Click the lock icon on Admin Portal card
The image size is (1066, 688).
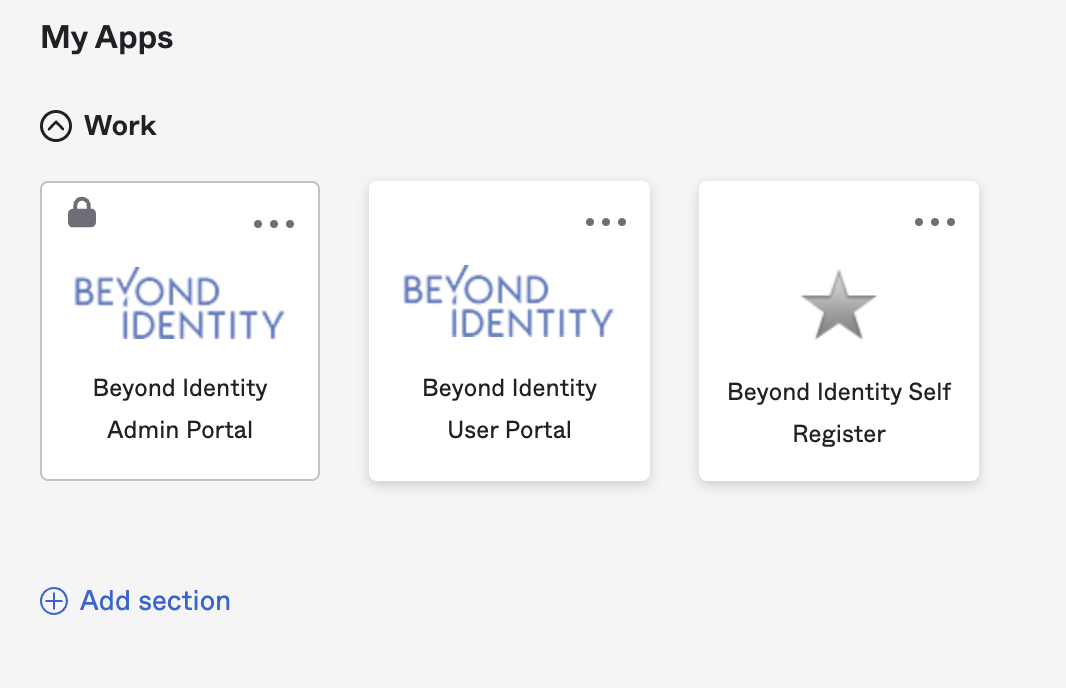(x=82, y=212)
